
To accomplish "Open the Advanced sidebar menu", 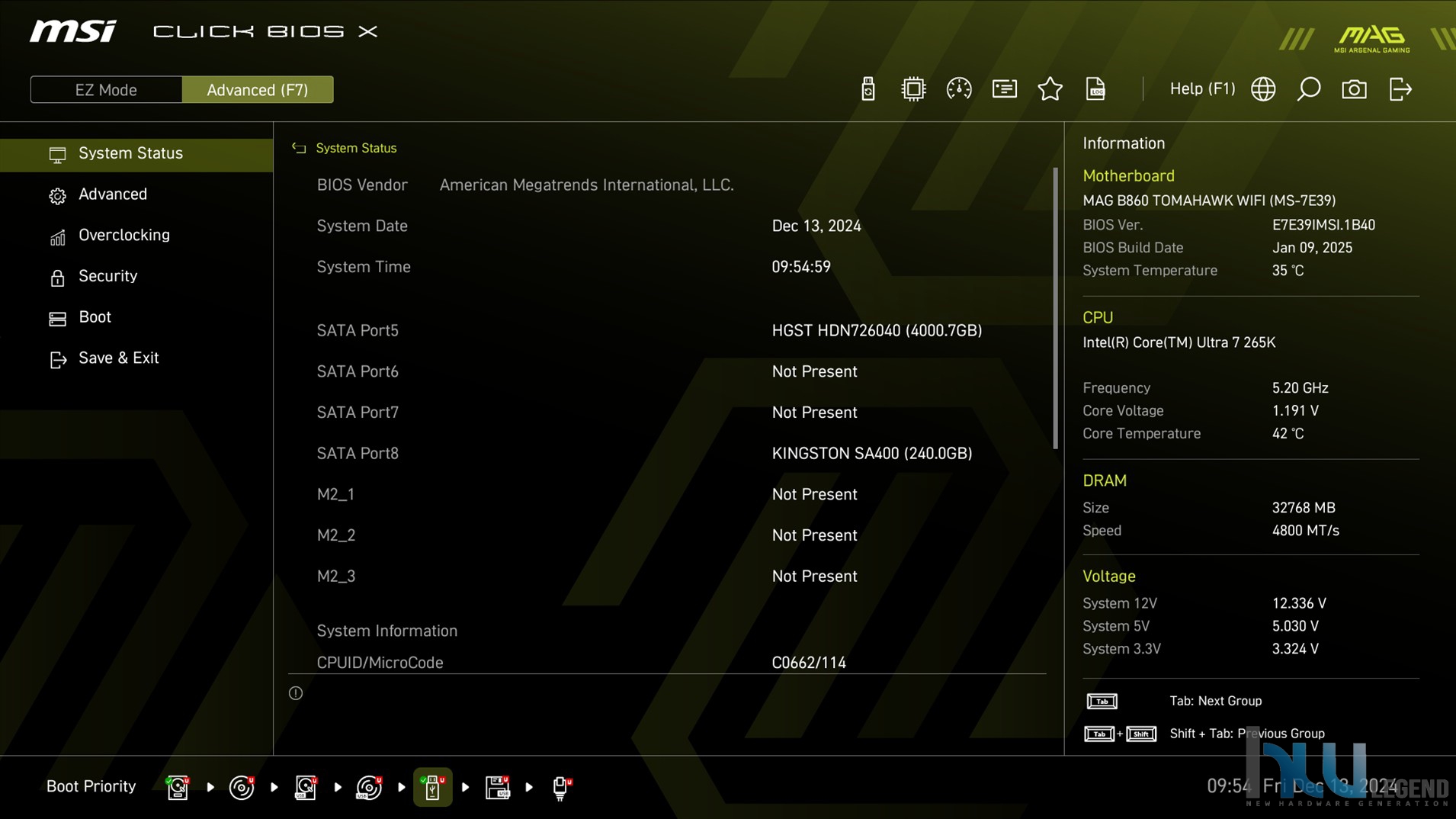I will (x=136, y=194).
